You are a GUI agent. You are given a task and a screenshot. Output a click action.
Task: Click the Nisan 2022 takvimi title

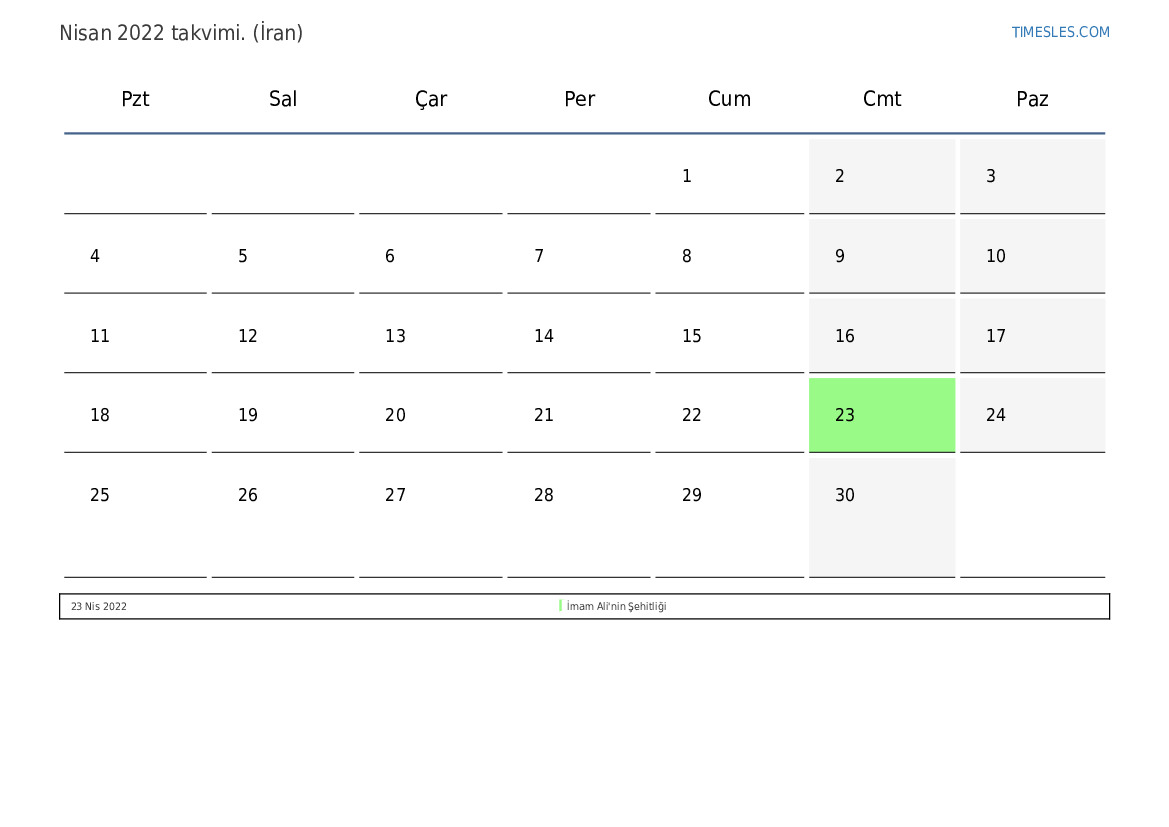click(181, 33)
